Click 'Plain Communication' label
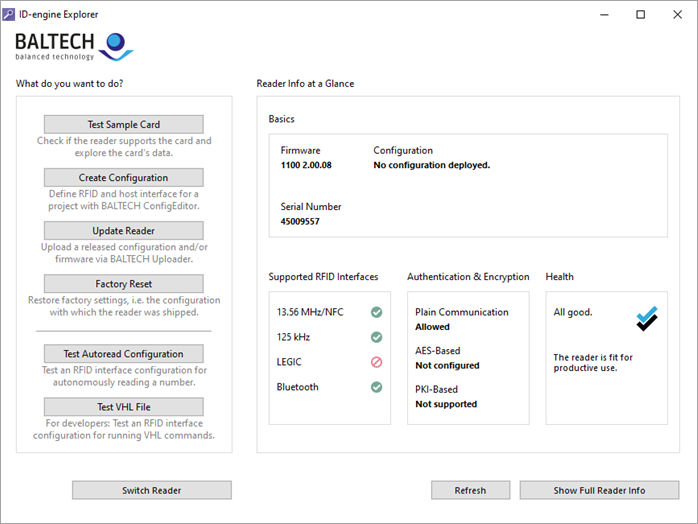 coord(462,312)
